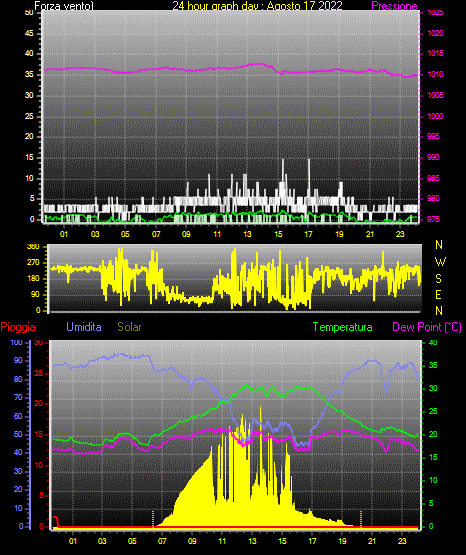The height and width of the screenshot is (555, 466).
Task: Click hour 11 on the bottom graph axis
Action: (x=222, y=541)
